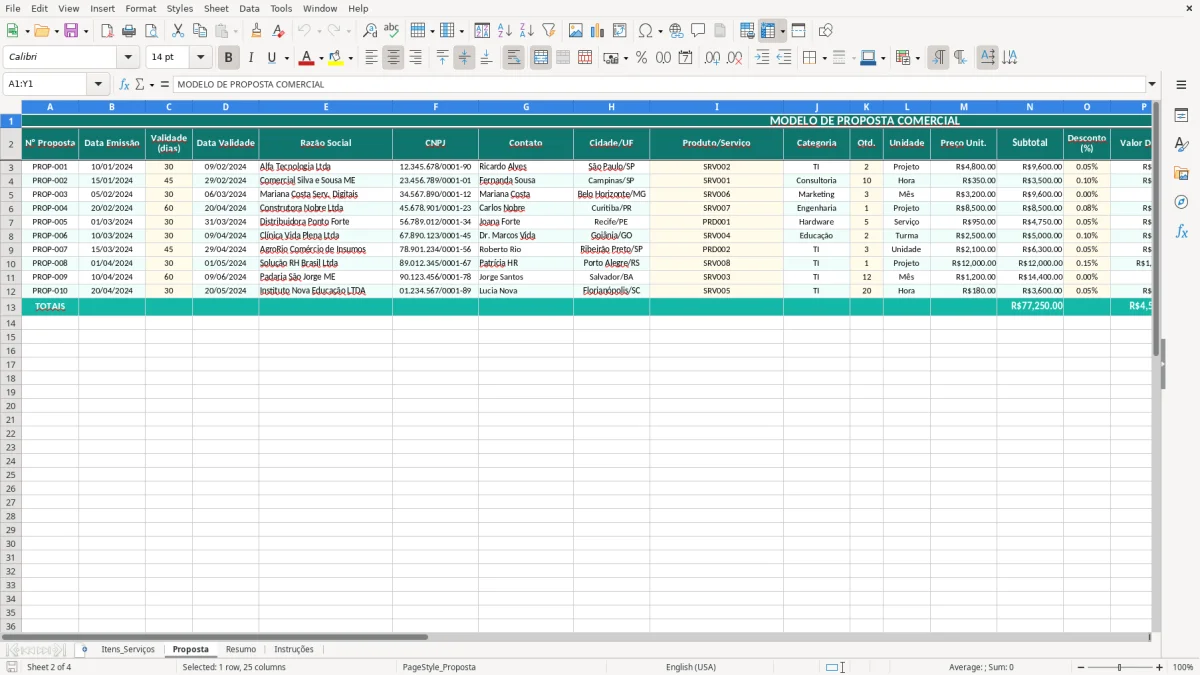Select row header 13
1200x675 pixels.
(x=11, y=307)
